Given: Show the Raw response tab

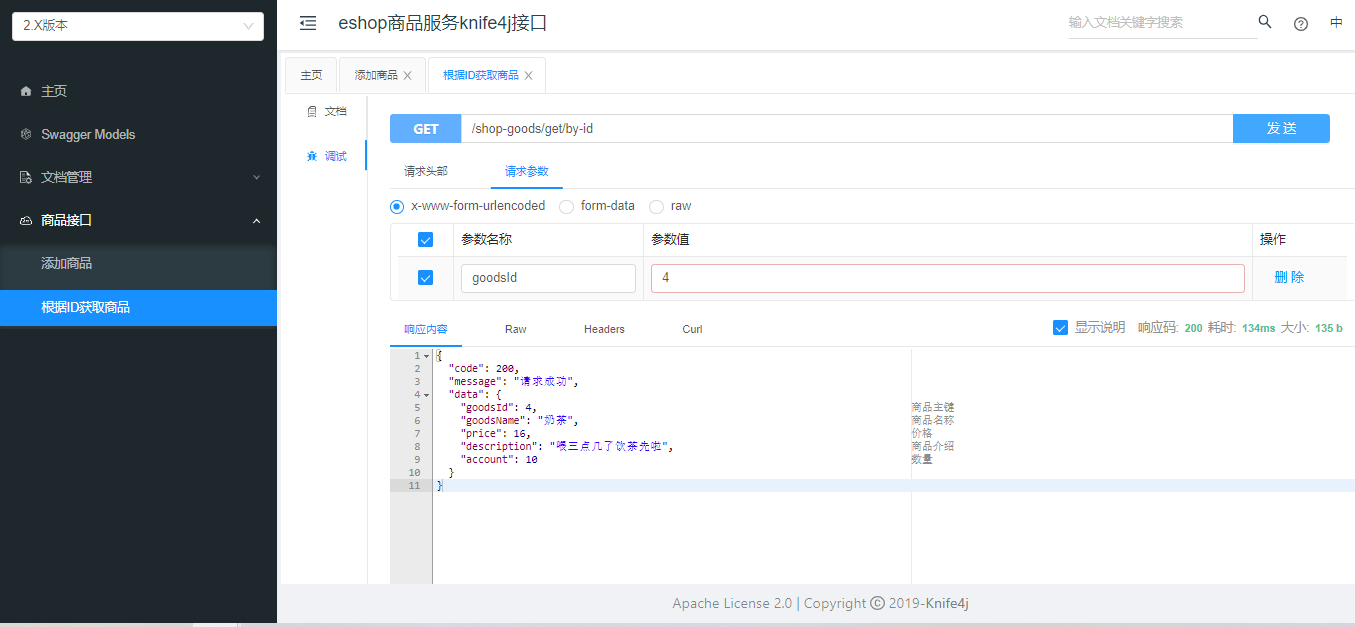Looking at the screenshot, I should coord(515,329).
